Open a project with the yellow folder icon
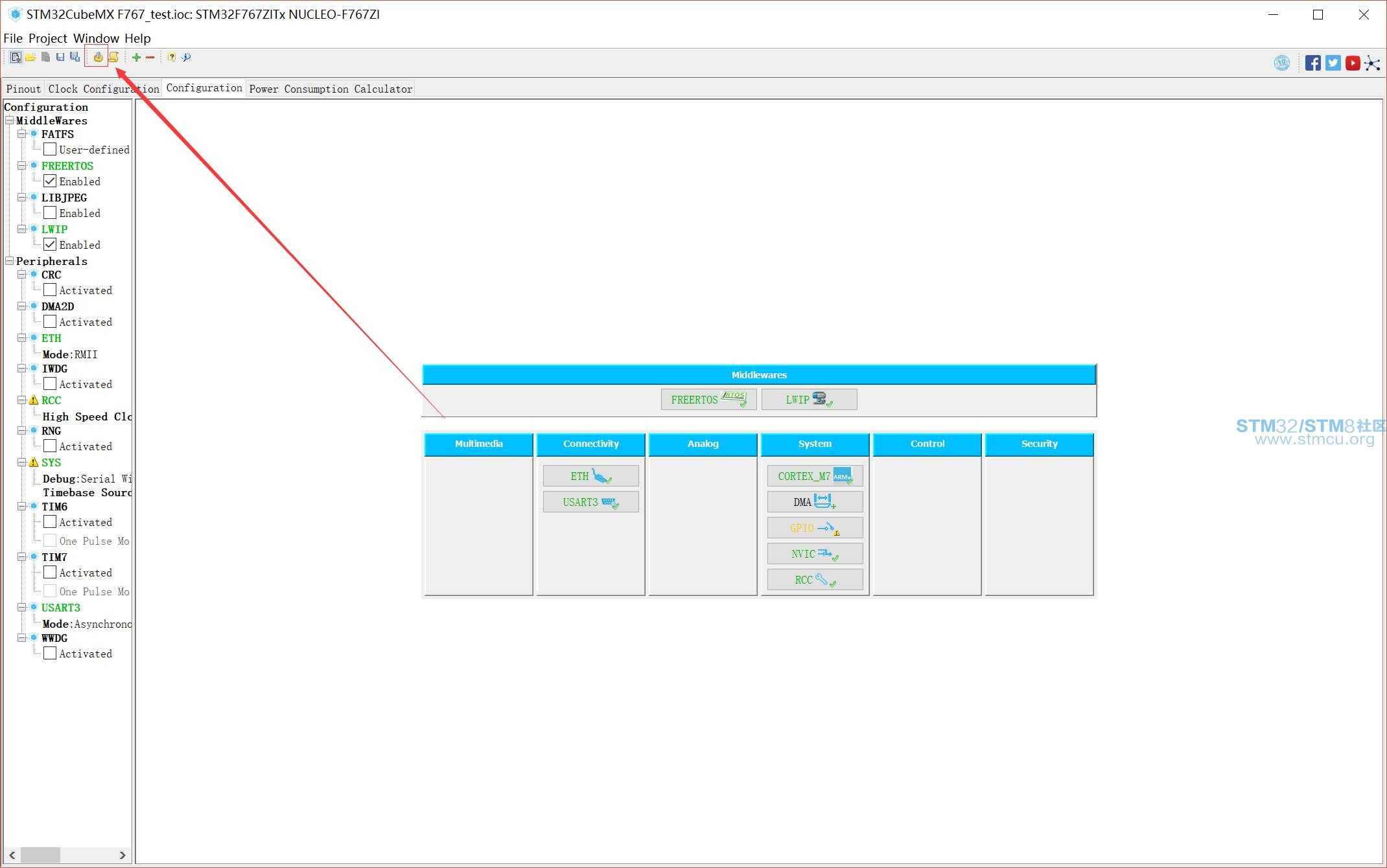 coord(30,57)
